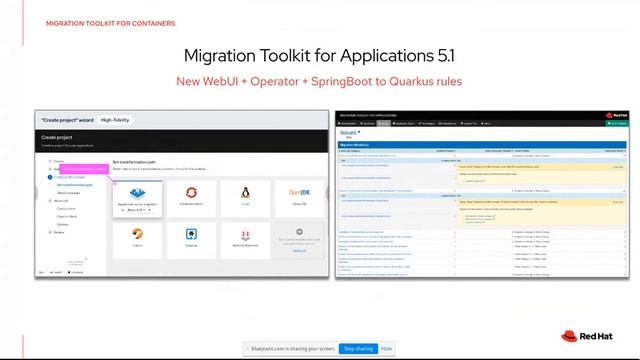Click Hide in the screen sharing bar
The height and width of the screenshot is (360, 640).
387,349
